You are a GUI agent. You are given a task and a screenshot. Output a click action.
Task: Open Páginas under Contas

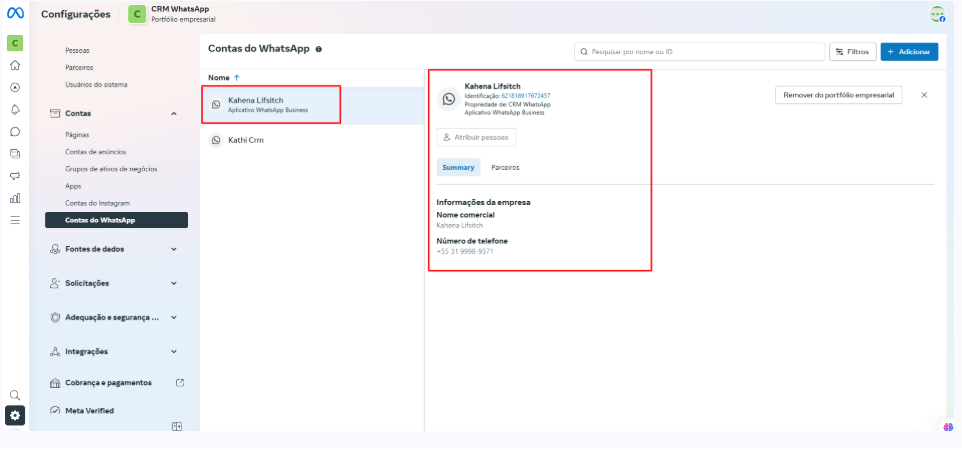77,134
